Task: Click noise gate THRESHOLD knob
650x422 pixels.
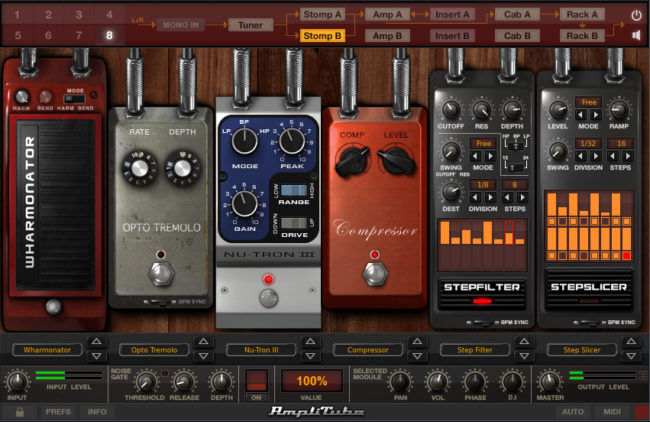Action: coord(145,381)
